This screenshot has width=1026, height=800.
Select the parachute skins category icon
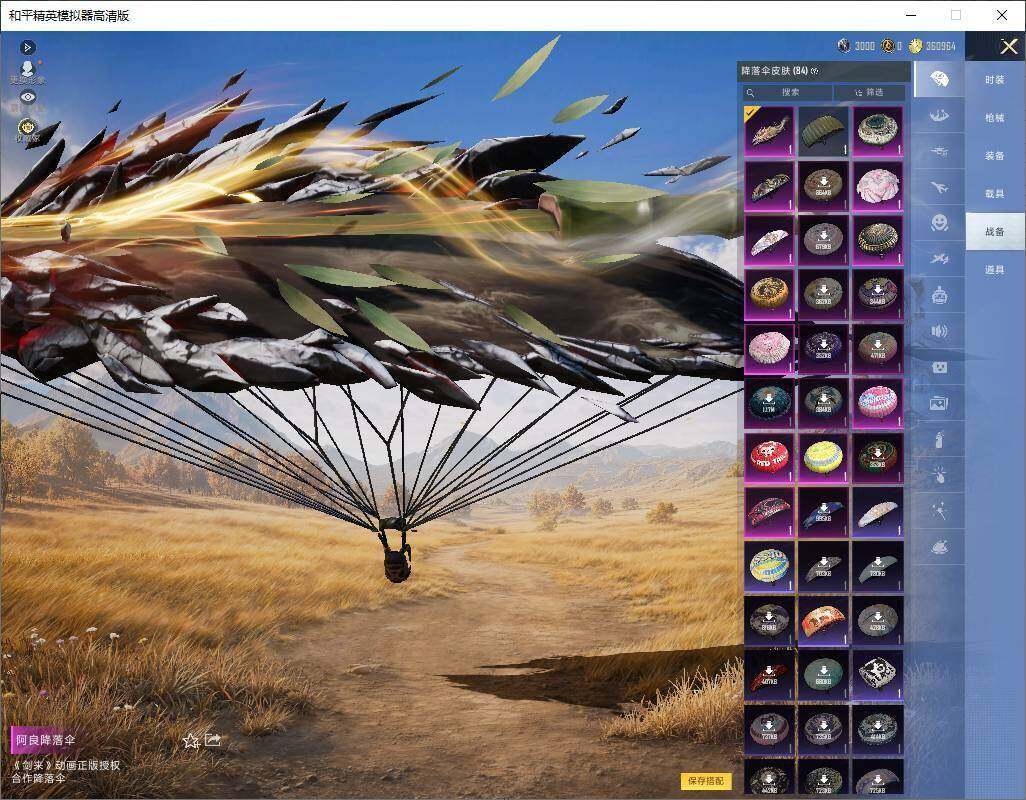click(x=939, y=79)
